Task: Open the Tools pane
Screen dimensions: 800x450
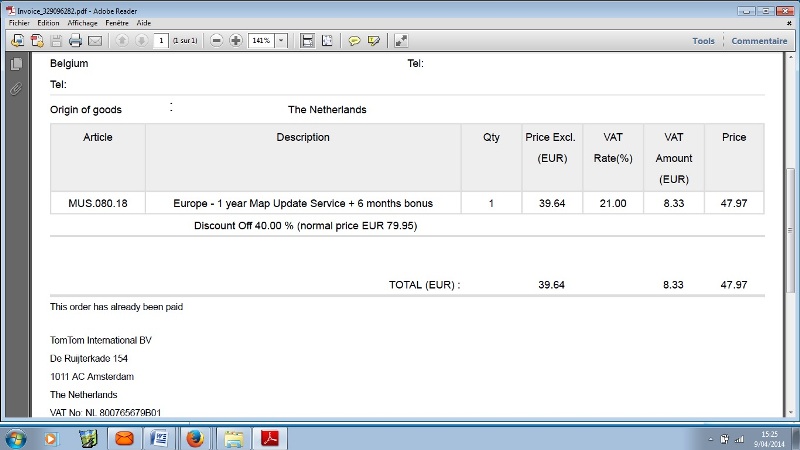Action: [x=703, y=41]
